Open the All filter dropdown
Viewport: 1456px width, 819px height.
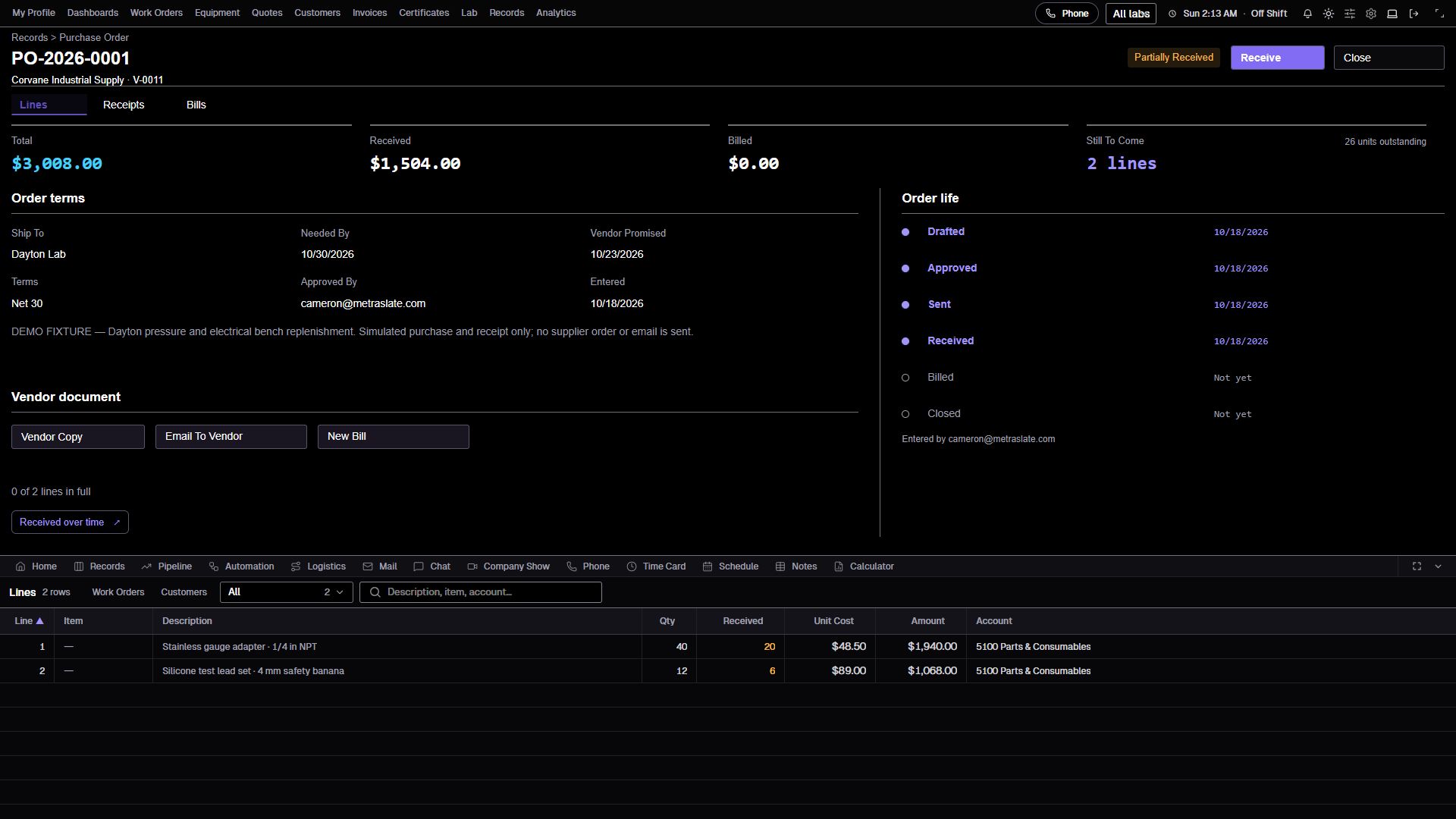click(287, 592)
